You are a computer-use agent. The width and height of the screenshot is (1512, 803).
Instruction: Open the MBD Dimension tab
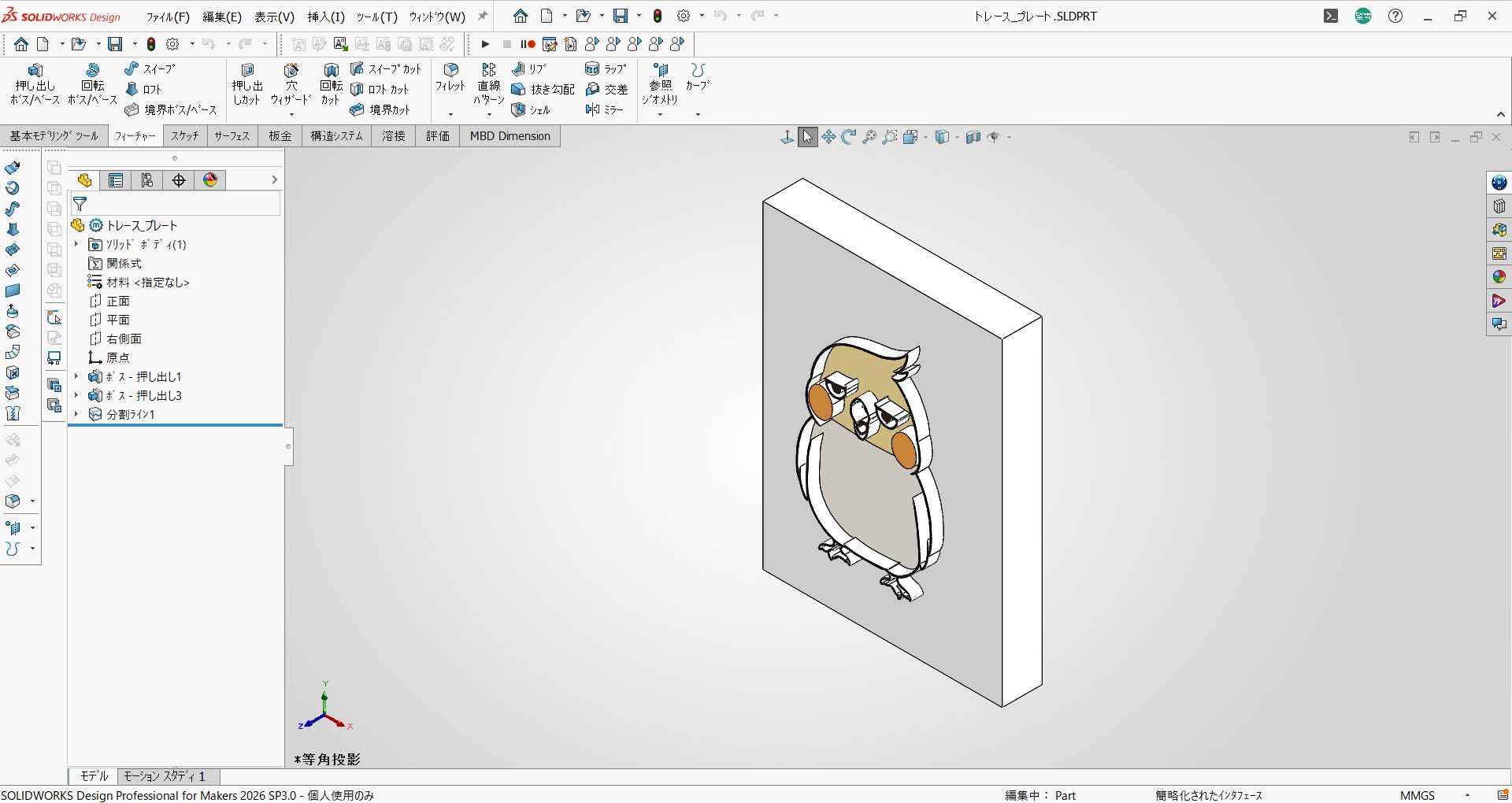tap(510, 136)
